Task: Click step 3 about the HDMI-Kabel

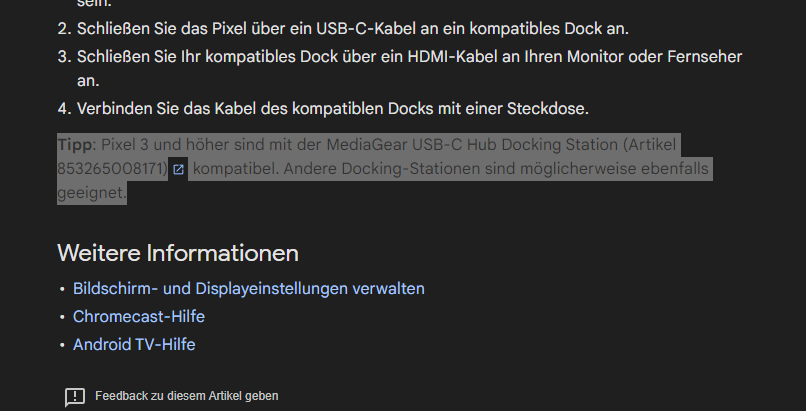Action: coord(408,57)
